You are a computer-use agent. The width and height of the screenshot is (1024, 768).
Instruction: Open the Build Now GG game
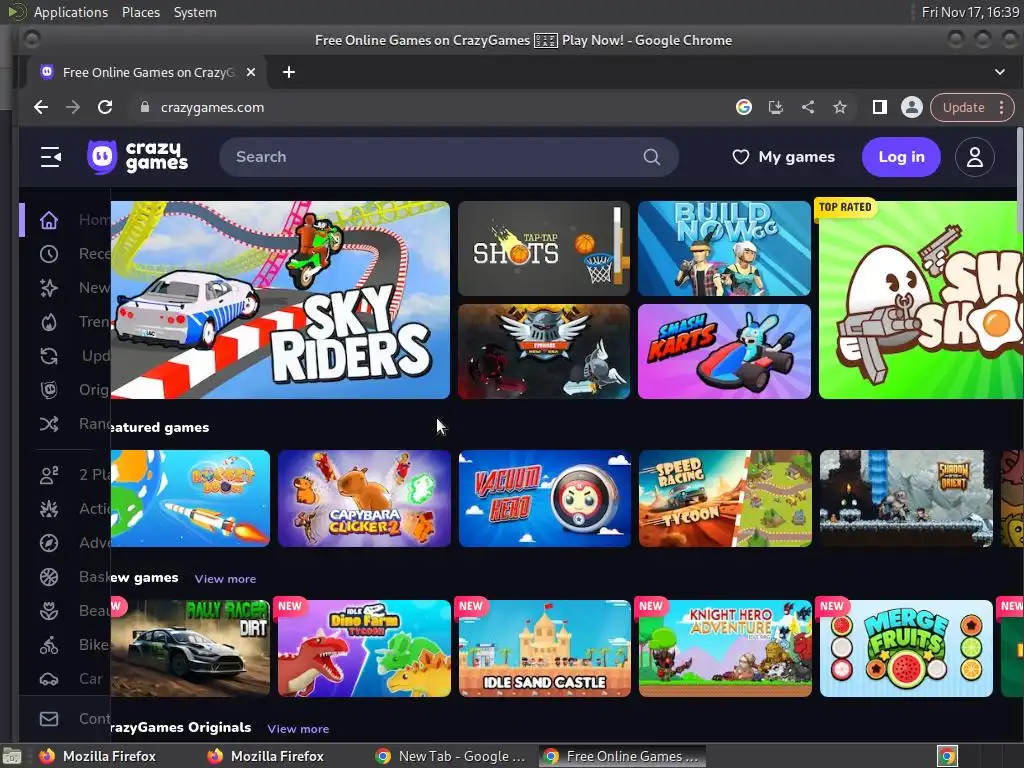coord(724,248)
